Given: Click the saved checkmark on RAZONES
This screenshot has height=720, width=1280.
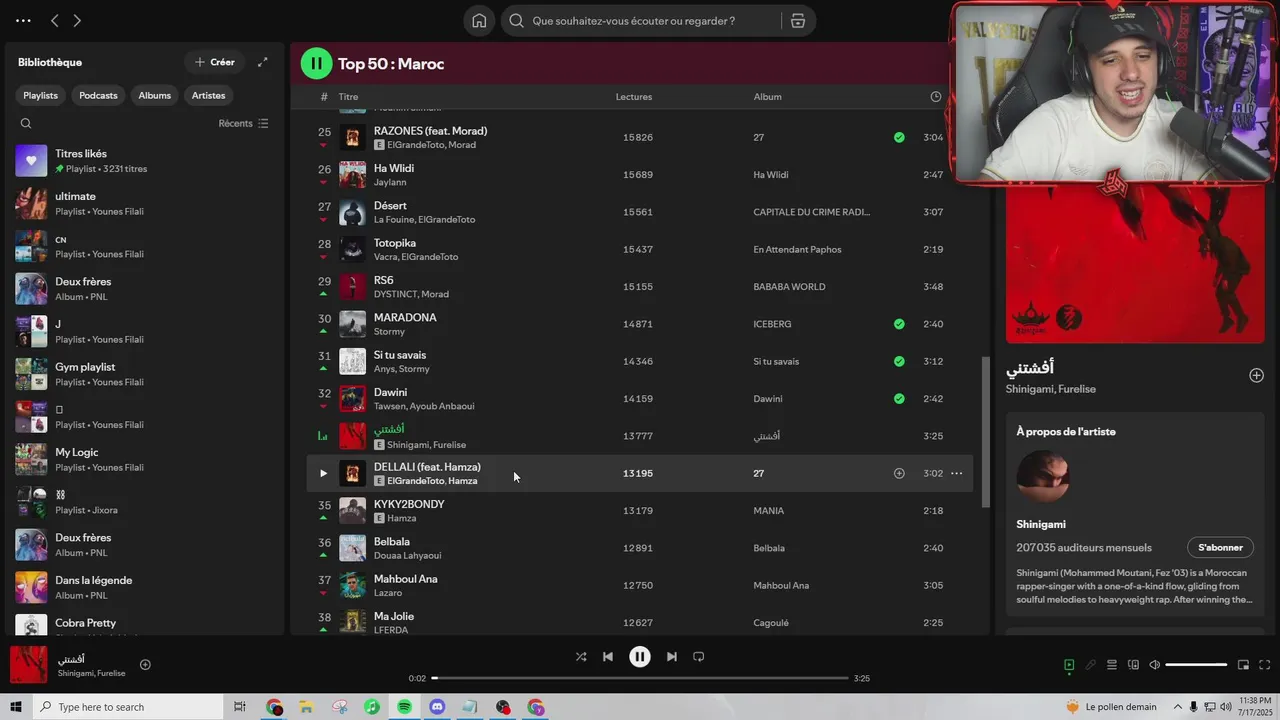Looking at the screenshot, I should 899,137.
